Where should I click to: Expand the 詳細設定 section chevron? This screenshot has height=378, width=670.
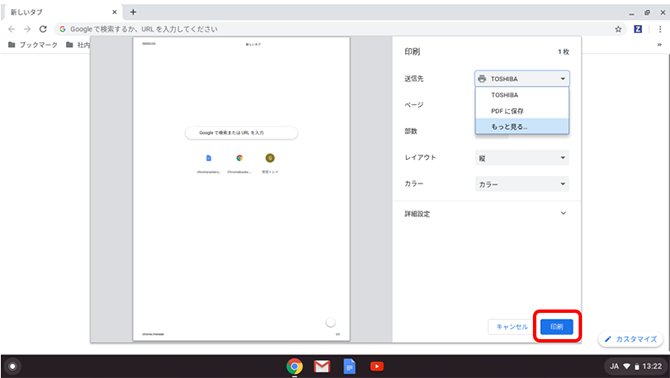pos(563,213)
